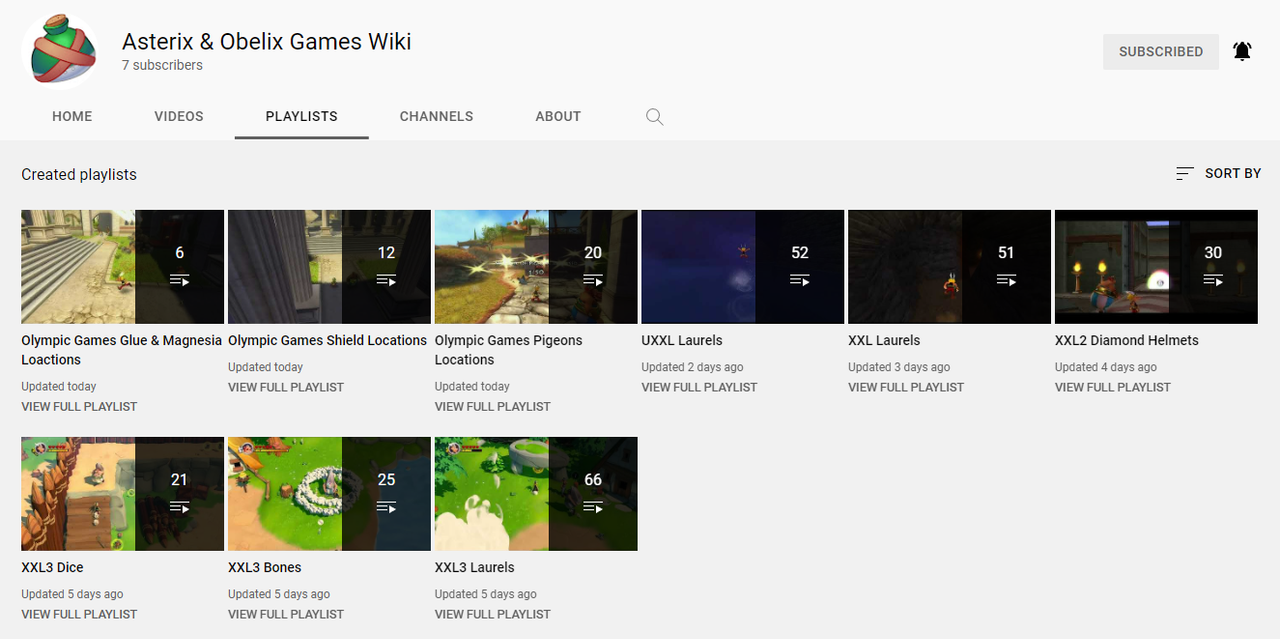Open the XXL3 Bones thumbnail image
This screenshot has width=1280, height=639.
(329, 494)
